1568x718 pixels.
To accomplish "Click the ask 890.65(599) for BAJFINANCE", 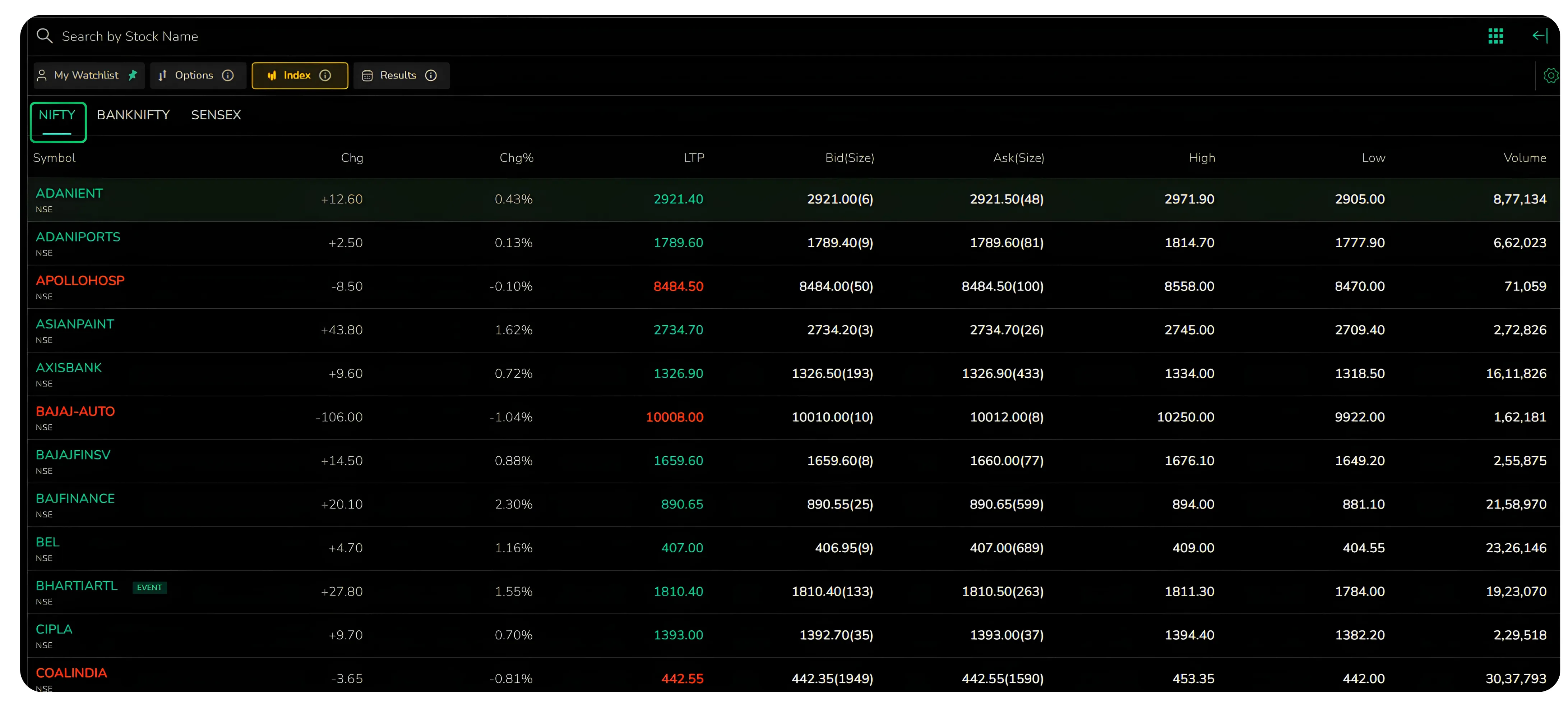I will [1006, 504].
